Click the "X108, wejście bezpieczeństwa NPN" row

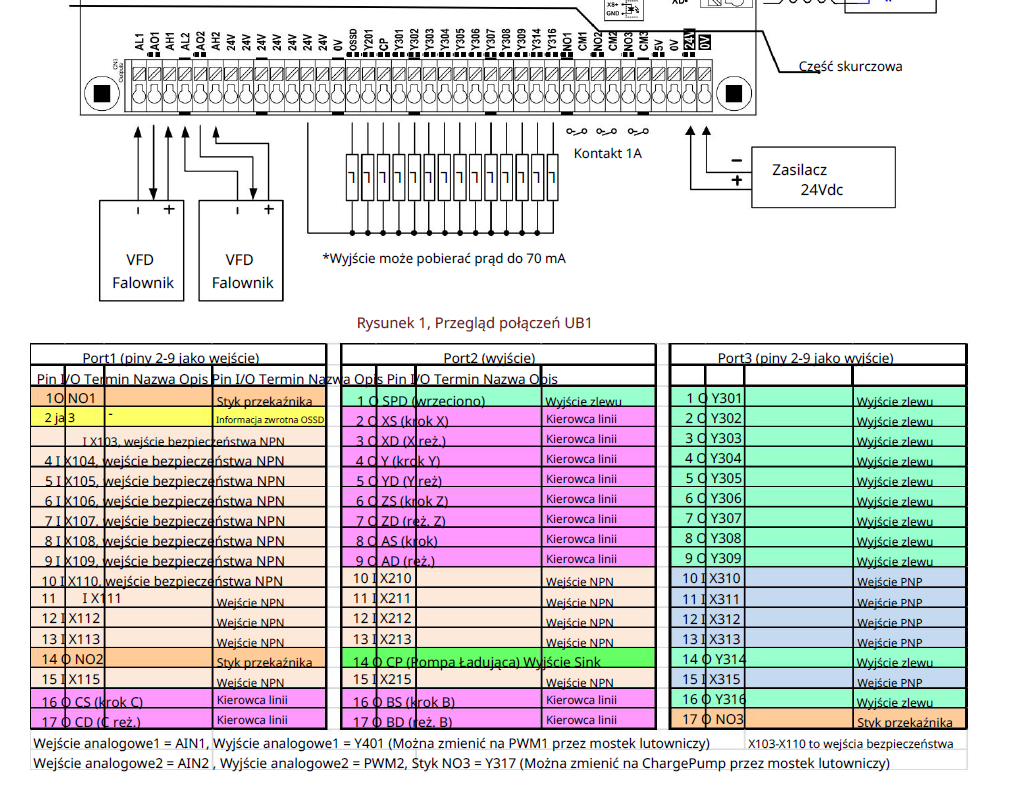coord(174,541)
